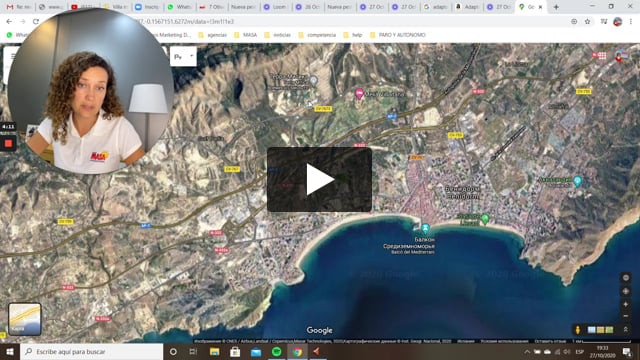Expand the imagery strip with the double chevron
This screenshot has width=640, height=360.
tap(625, 329)
